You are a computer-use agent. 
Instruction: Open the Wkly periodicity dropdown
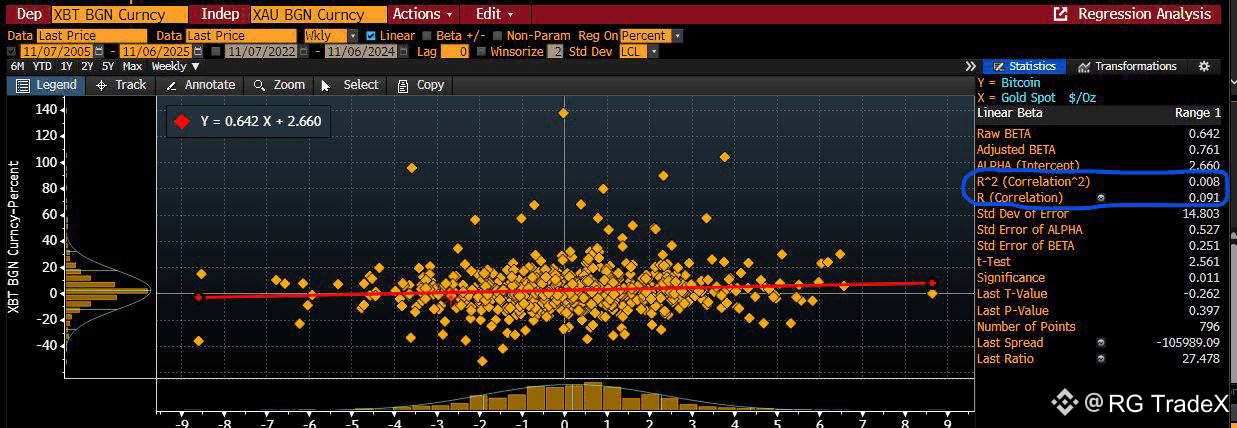tap(330, 35)
